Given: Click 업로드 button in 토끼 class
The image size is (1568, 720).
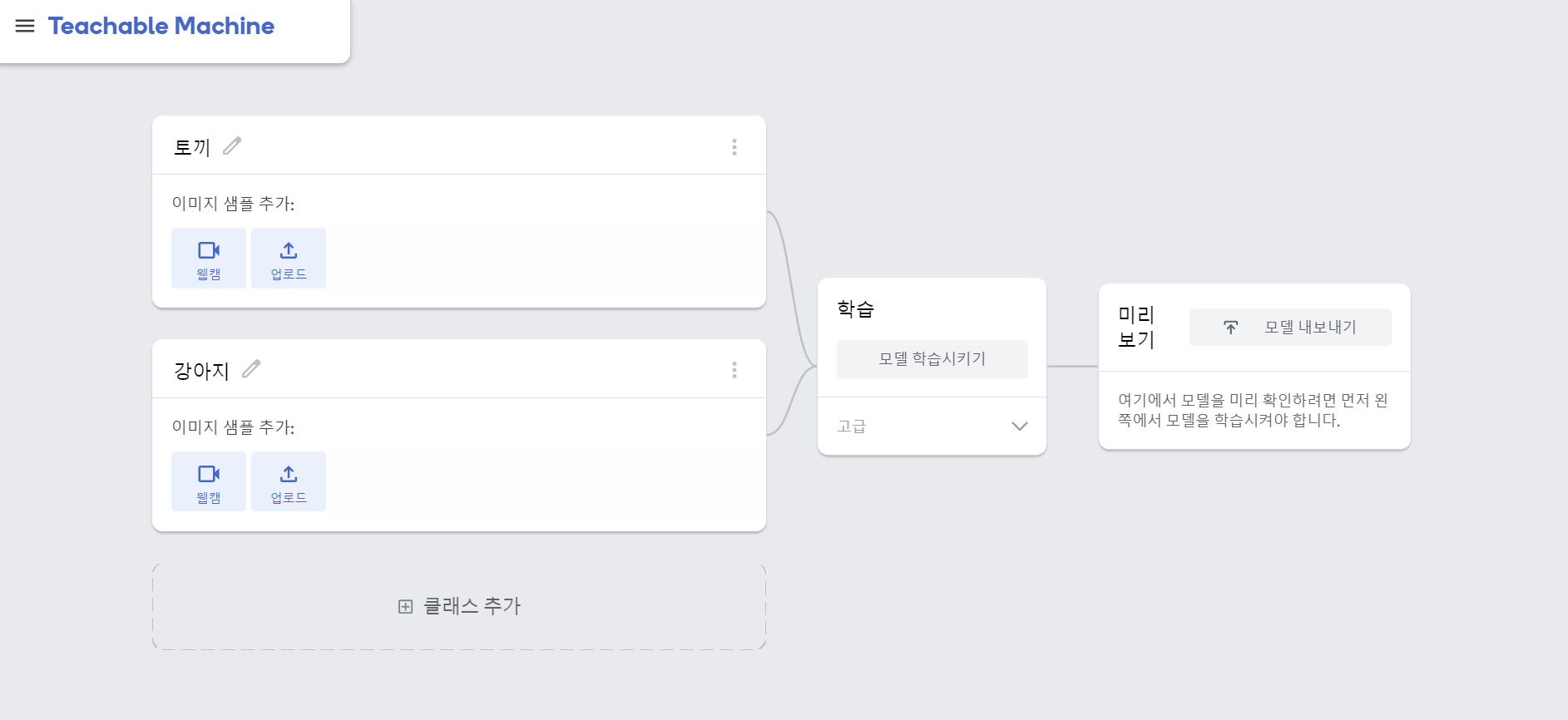Looking at the screenshot, I should pos(289,259).
